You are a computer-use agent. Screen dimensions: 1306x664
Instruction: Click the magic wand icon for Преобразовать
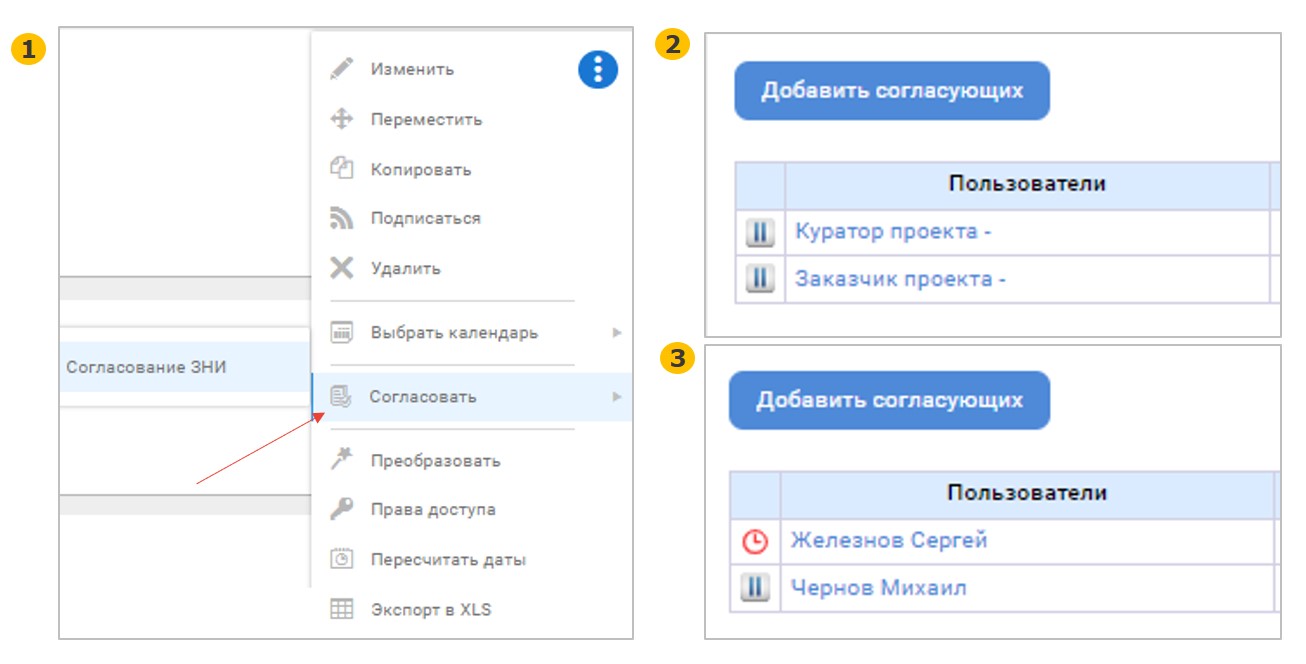(x=342, y=460)
